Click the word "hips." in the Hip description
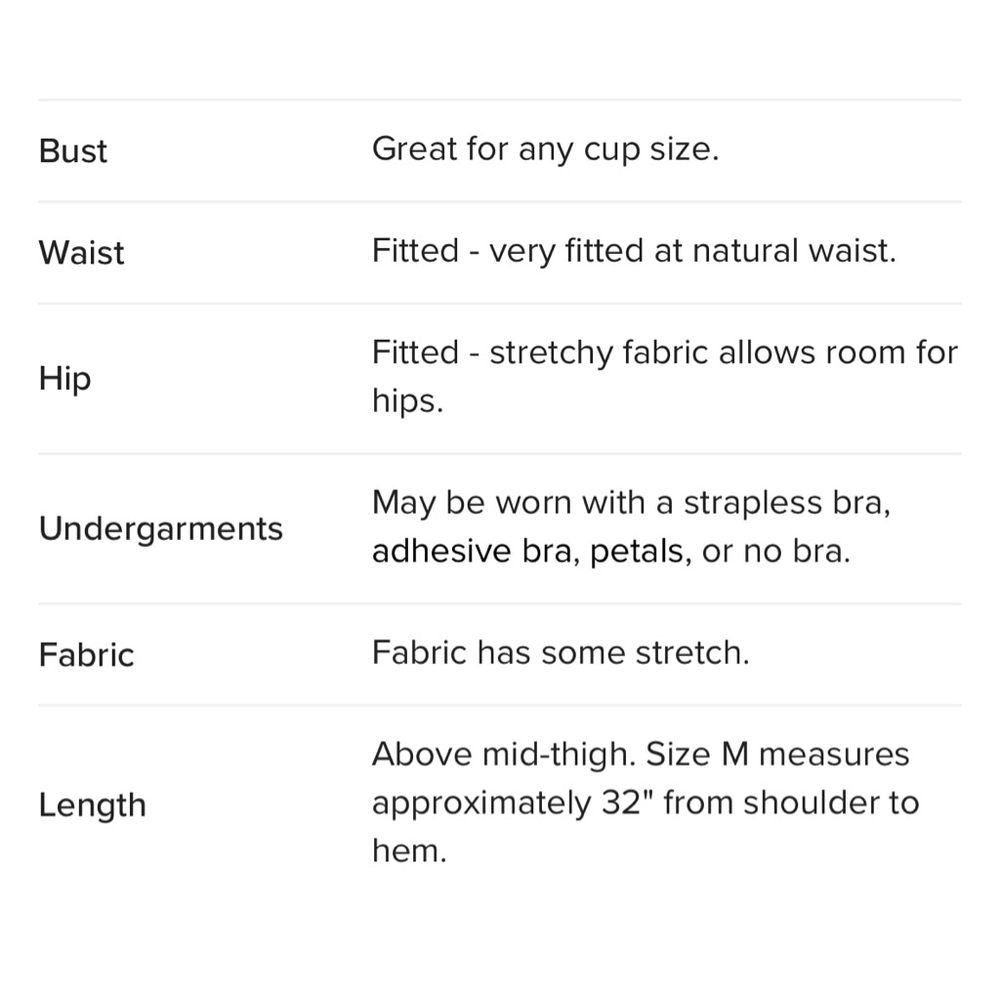This screenshot has width=1000, height=1000. [x=407, y=402]
